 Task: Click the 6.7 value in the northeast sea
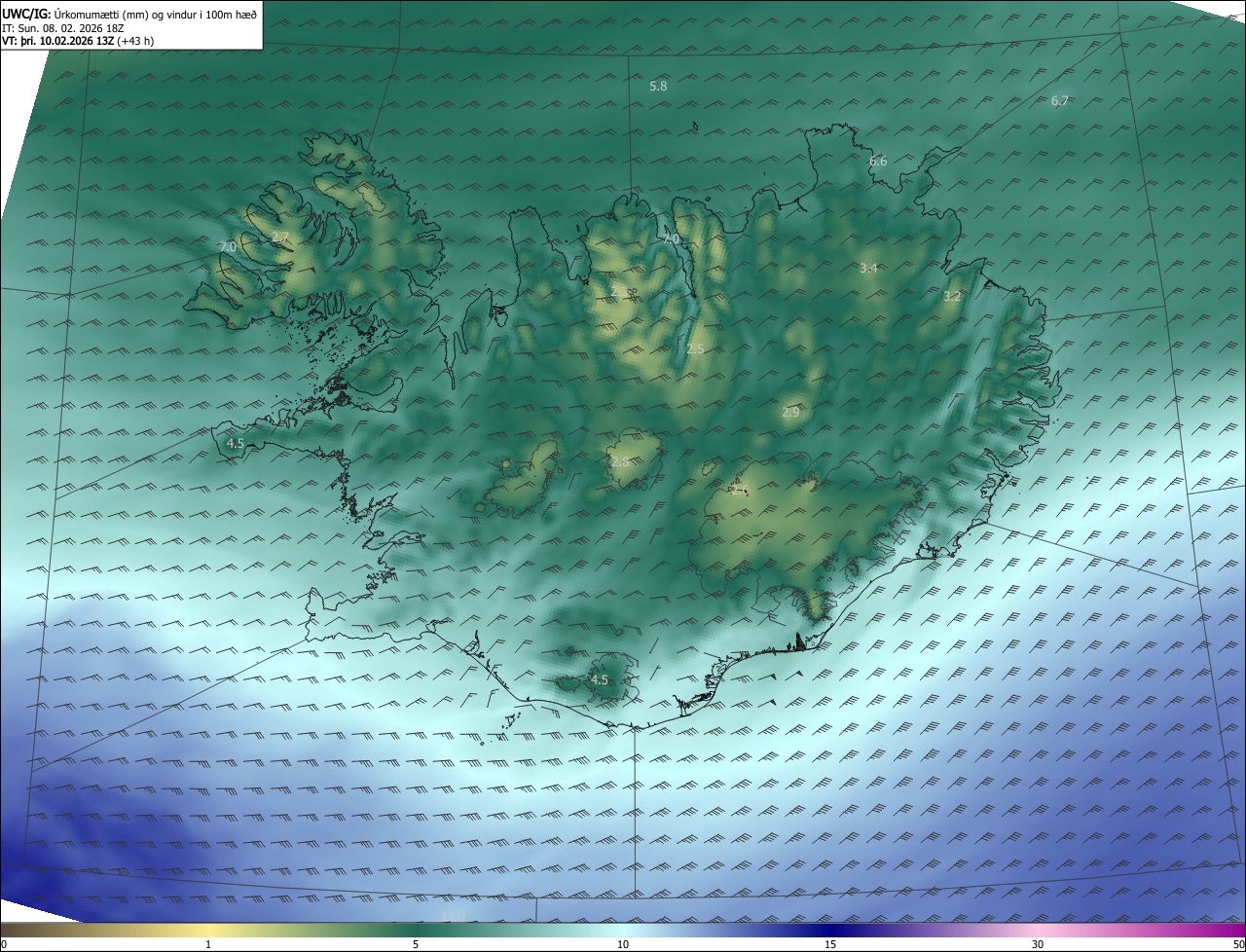1060,101
